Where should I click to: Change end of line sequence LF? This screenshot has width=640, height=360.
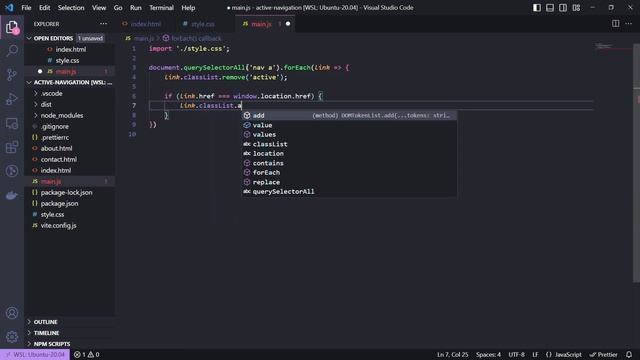click(x=535, y=355)
